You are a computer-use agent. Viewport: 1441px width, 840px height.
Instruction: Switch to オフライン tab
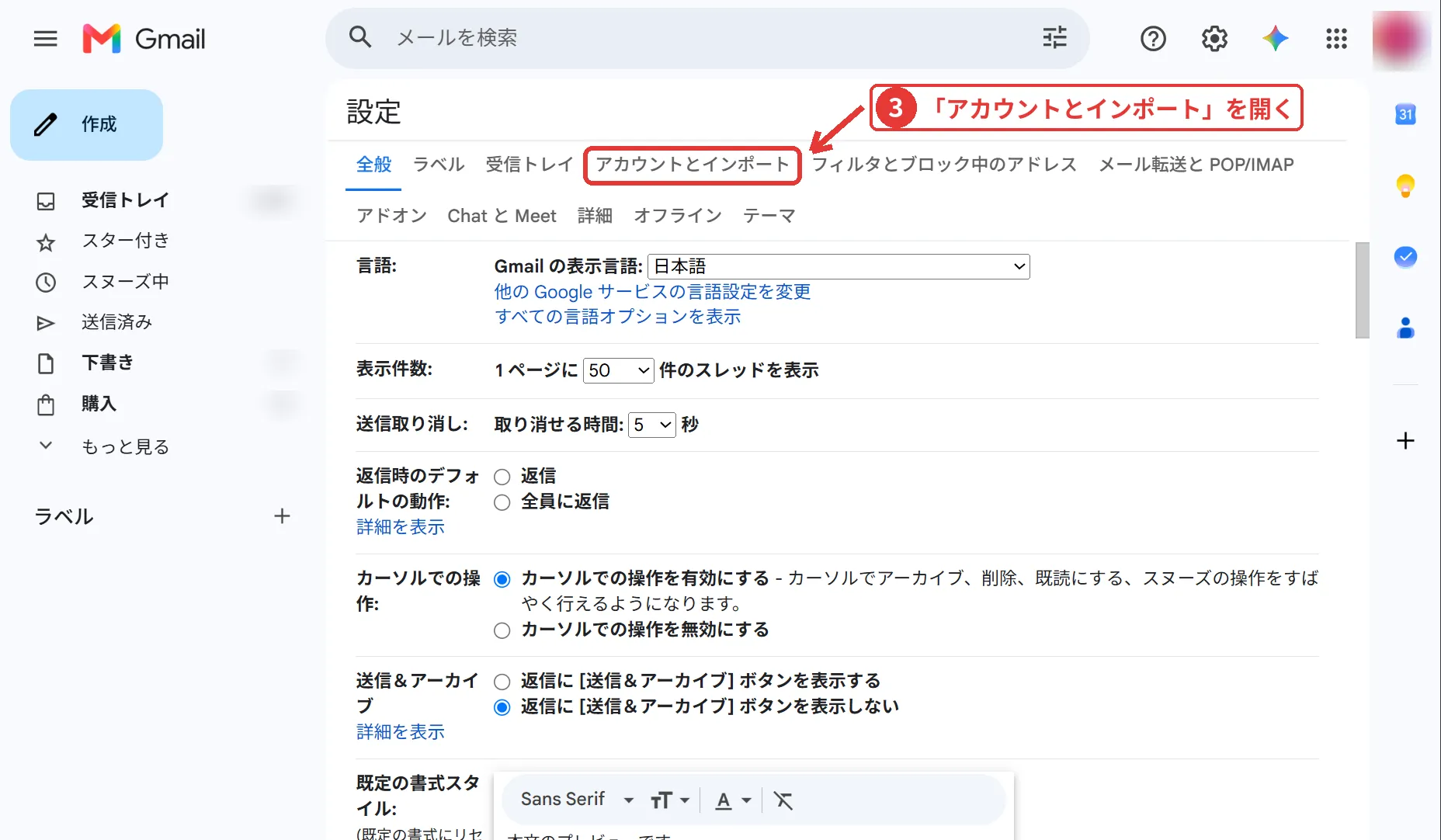(x=678, y=216)
